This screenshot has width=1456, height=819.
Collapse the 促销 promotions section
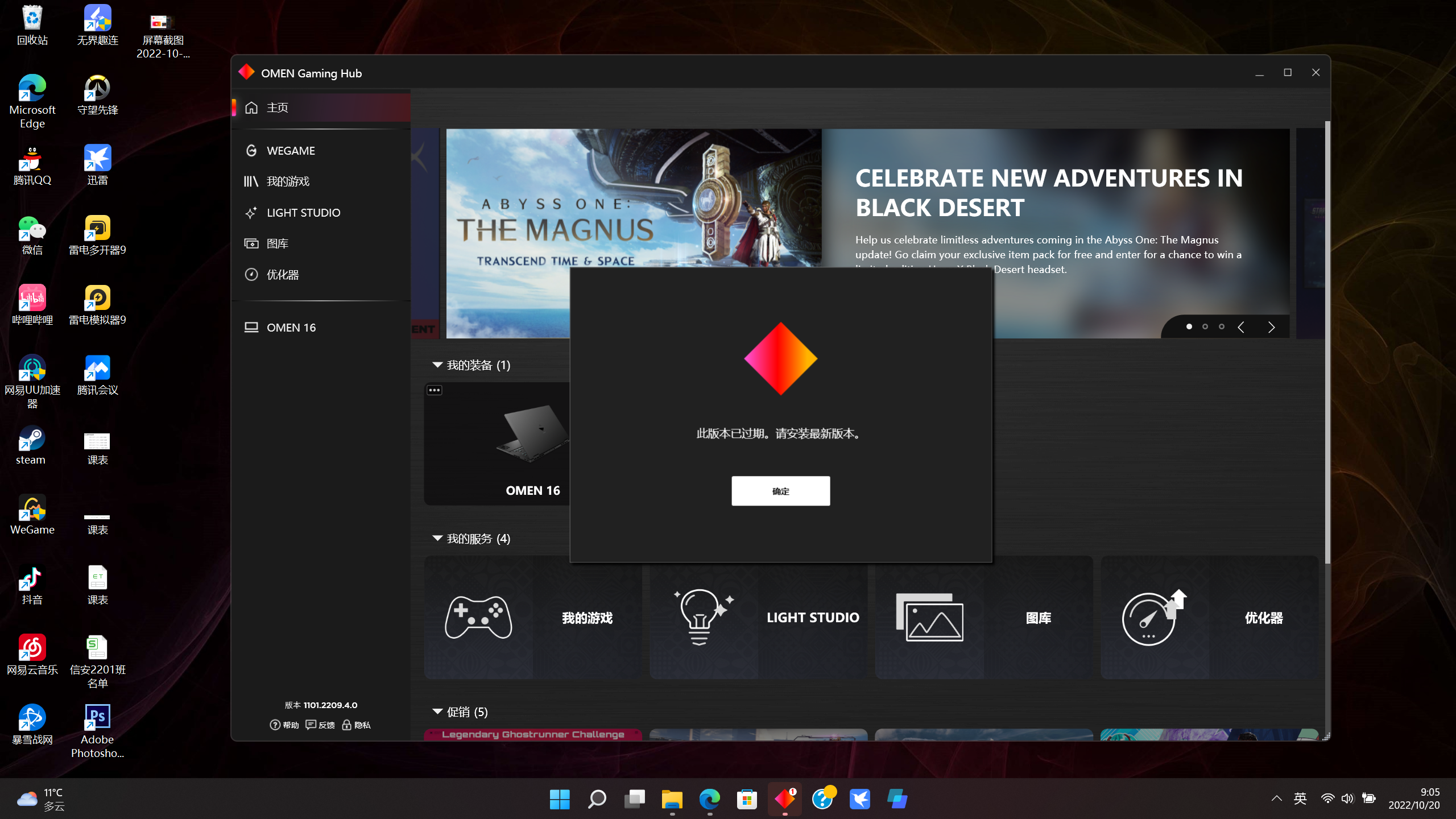437,712
